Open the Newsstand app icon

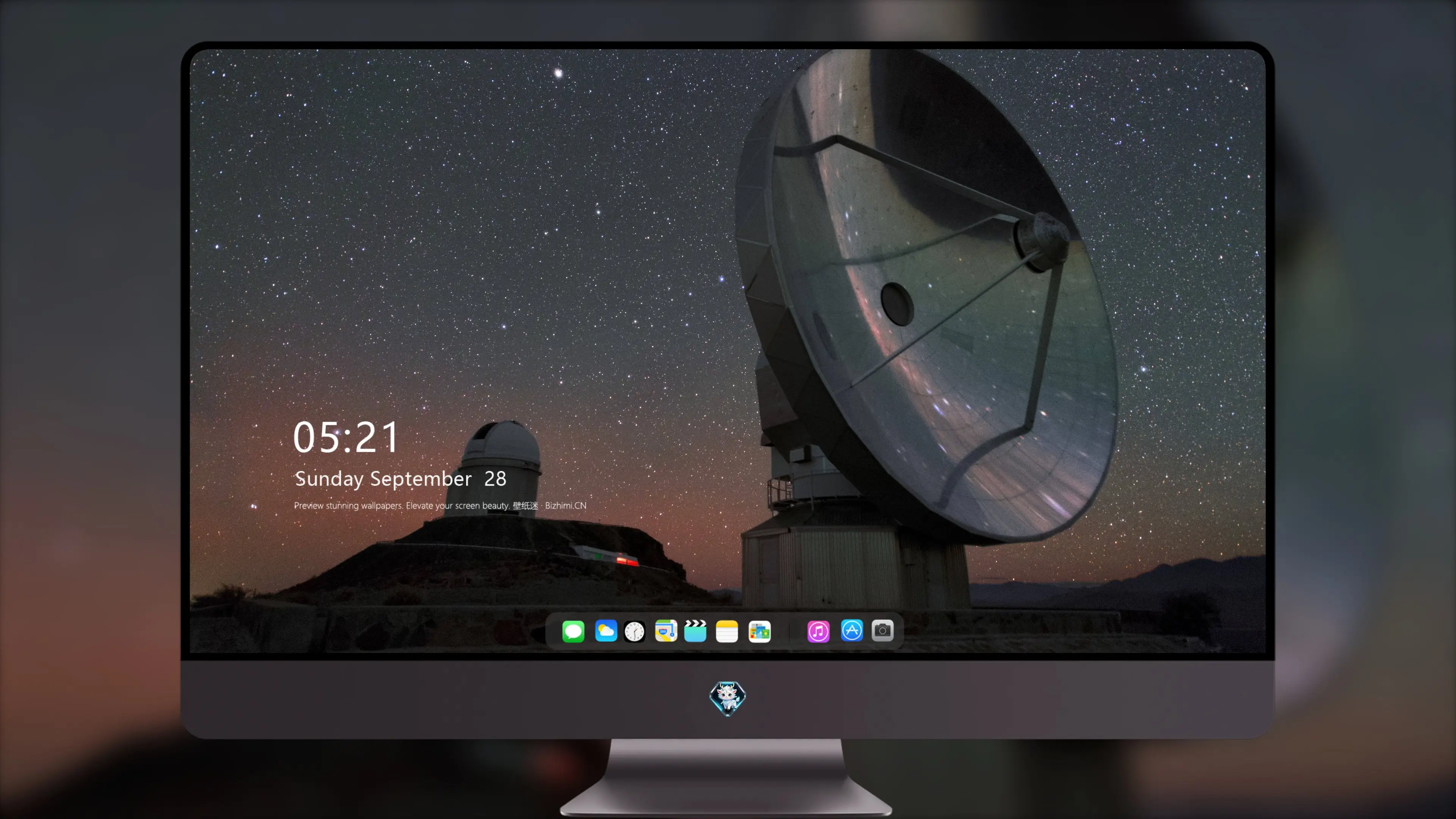pos(759,631)
